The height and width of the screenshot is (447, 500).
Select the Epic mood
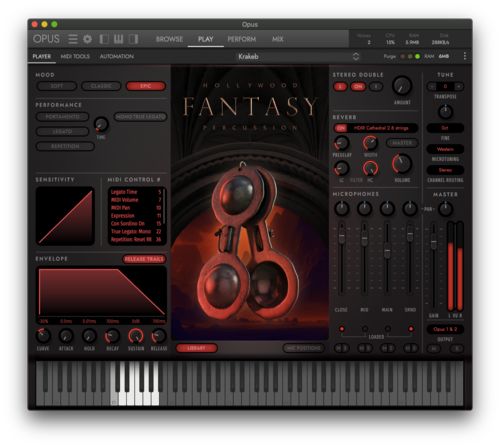click(146, 86)
